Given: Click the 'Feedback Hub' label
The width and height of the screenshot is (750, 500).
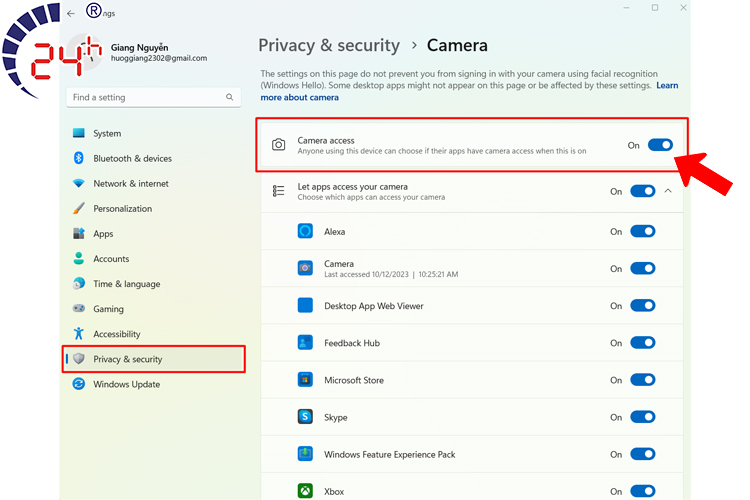Looking at the screenshot, I should tap(352, 343).
